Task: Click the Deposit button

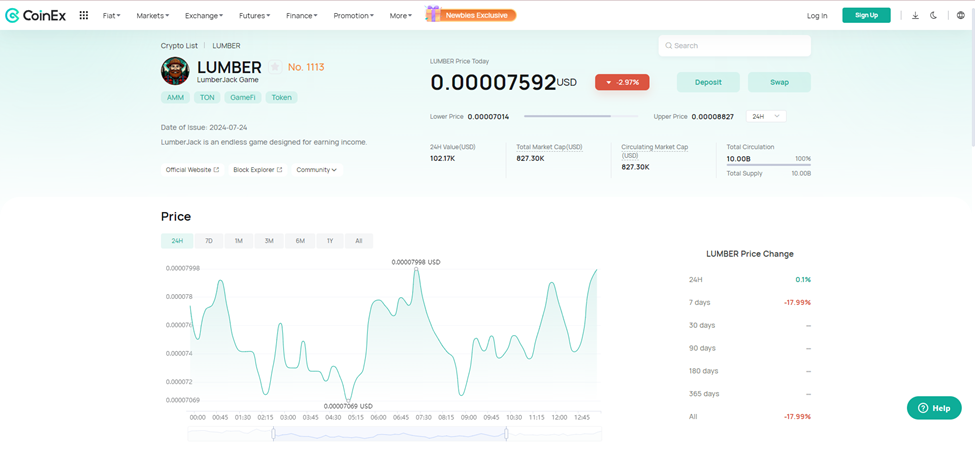Action: click(708, 82)
